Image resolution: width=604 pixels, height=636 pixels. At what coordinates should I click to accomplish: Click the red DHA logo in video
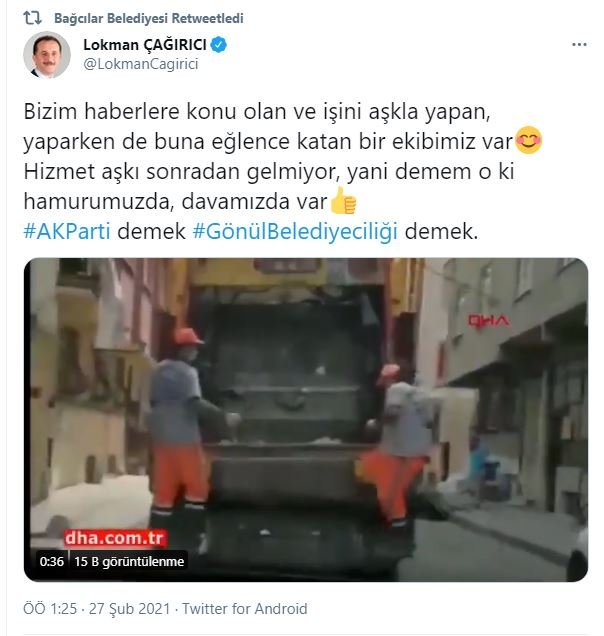pos(488,322)
